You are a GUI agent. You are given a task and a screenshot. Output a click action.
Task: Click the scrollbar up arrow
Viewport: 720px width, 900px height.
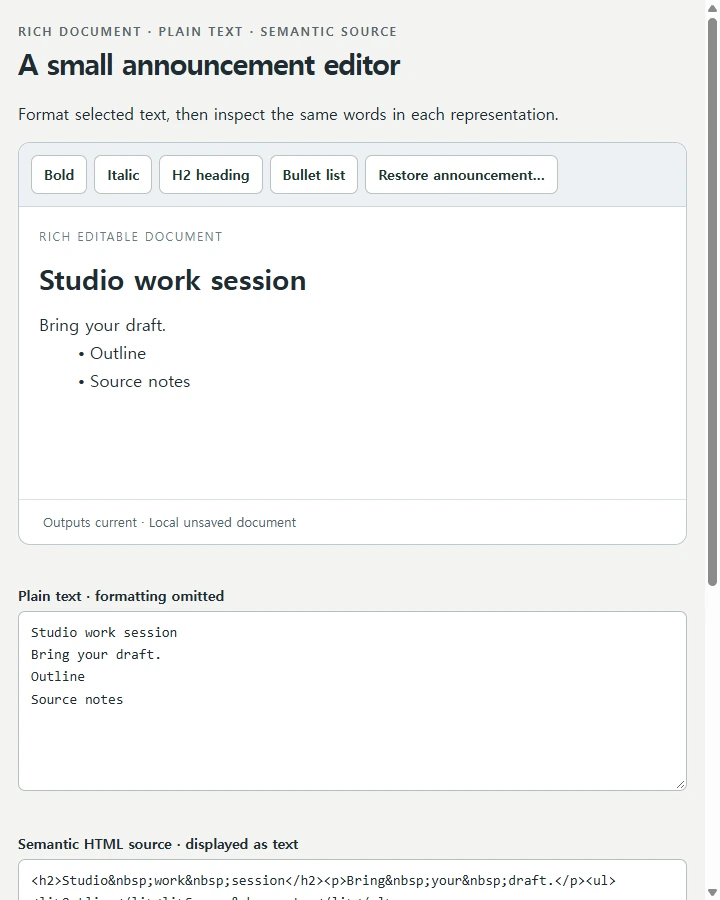click(x=712, y=8)
